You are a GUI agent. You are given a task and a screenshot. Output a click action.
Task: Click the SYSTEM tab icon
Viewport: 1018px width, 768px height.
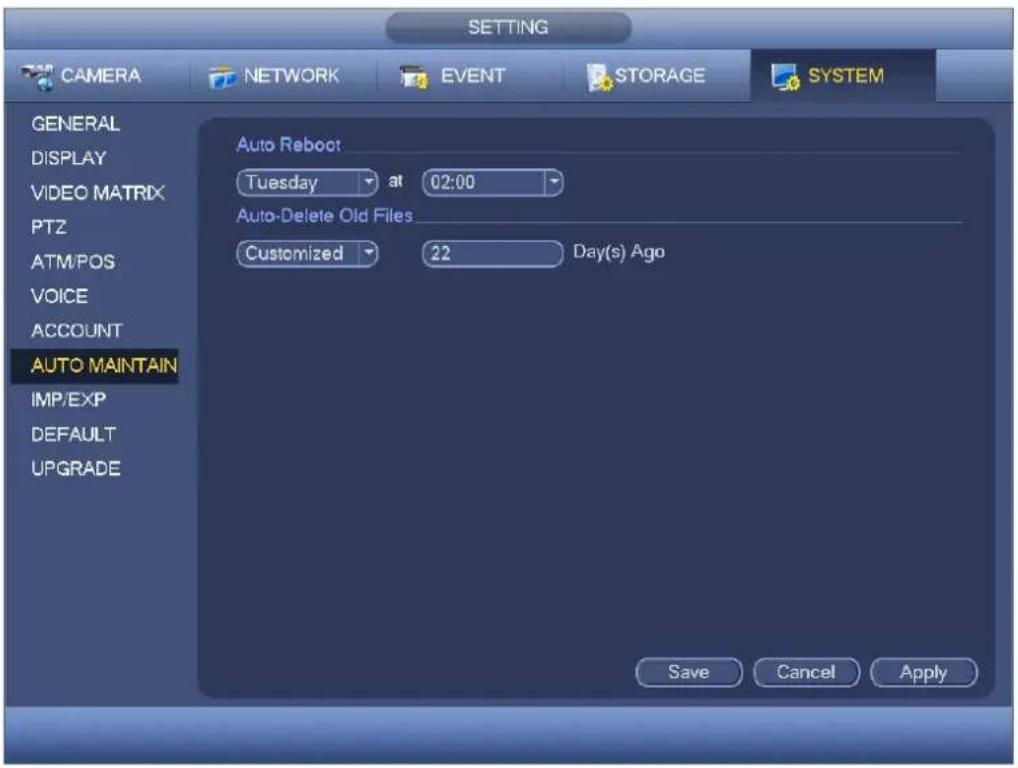click(785, 77)
